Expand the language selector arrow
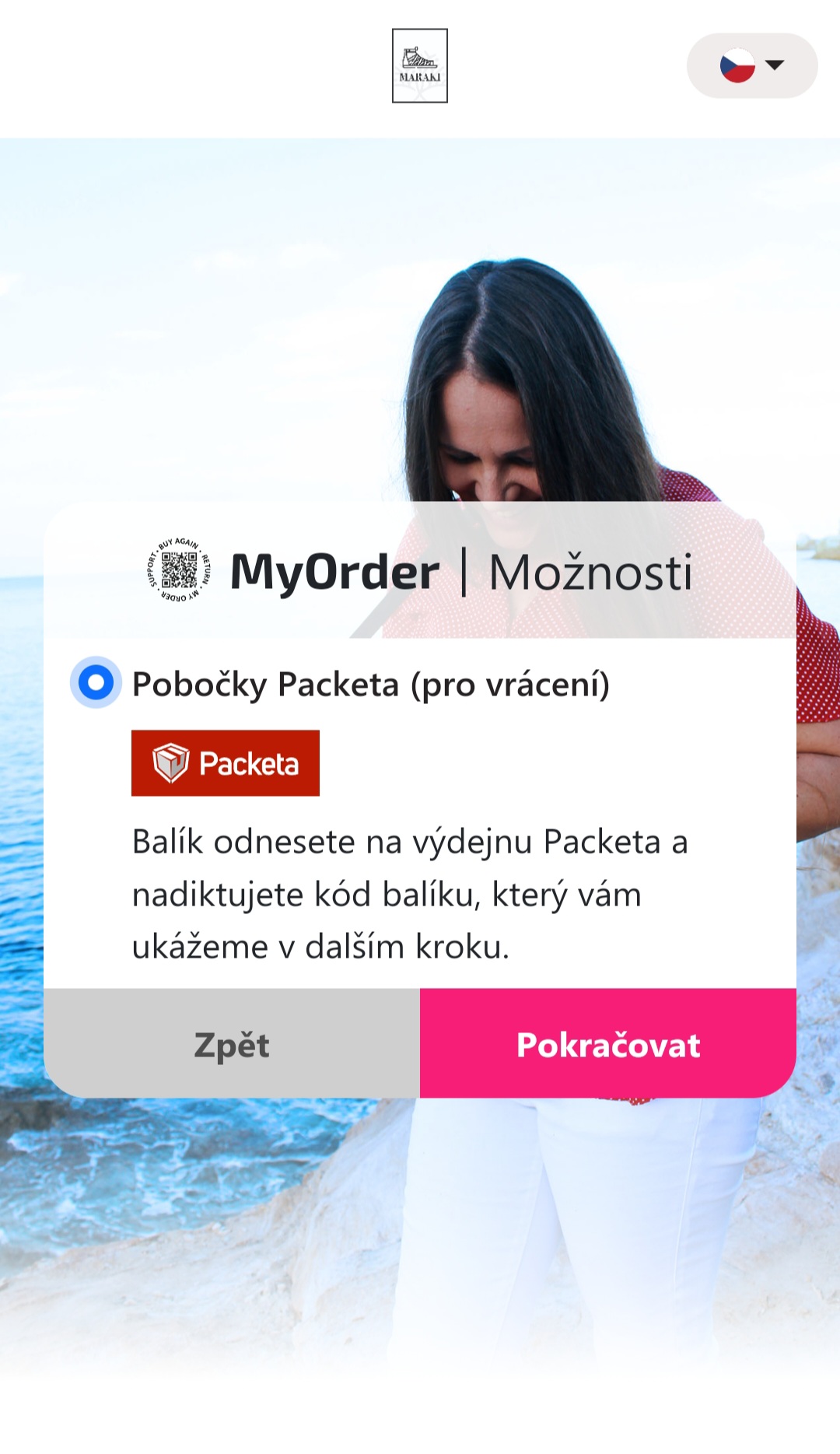The image size is (840, 1454). click(775, 65)
